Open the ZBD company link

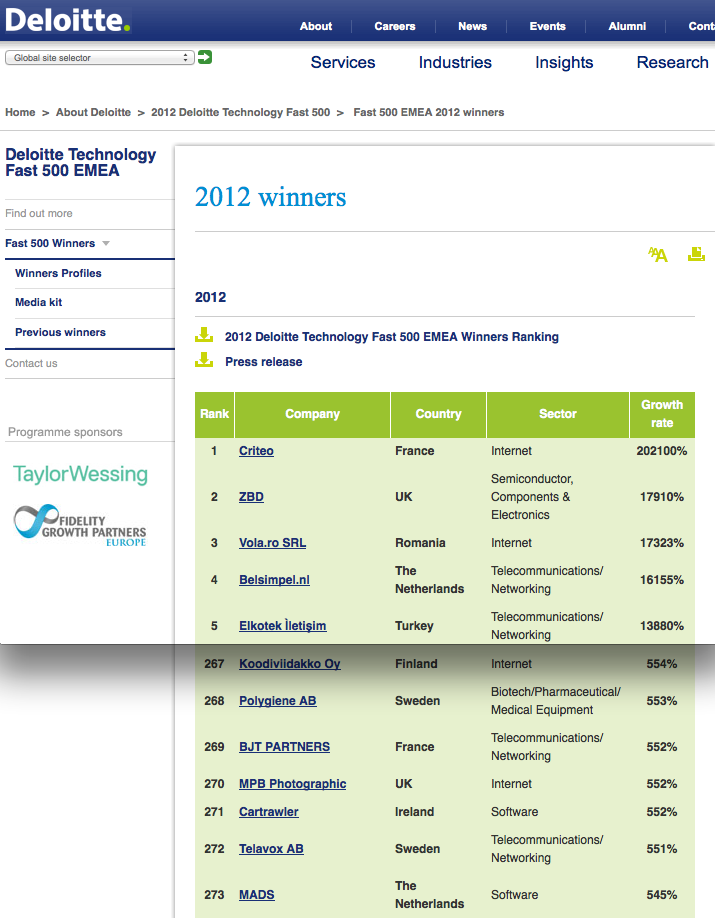(251, 496)
